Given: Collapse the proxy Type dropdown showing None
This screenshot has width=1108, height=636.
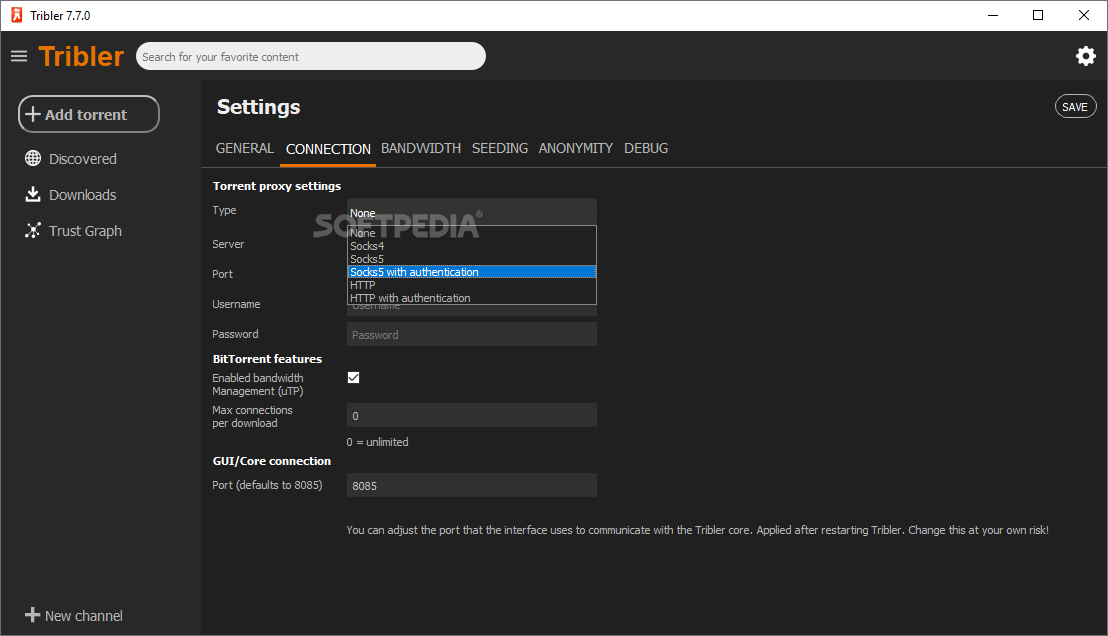Looking at the screenshot, I should [471, 212].
